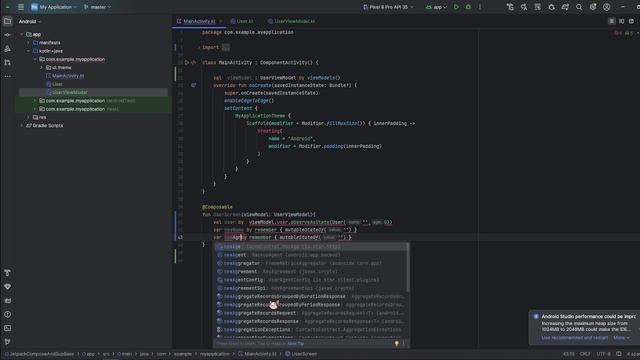
Task: Click MainActivity.kt breadcrumb in status bar
Action: click(x=257, y=354)
